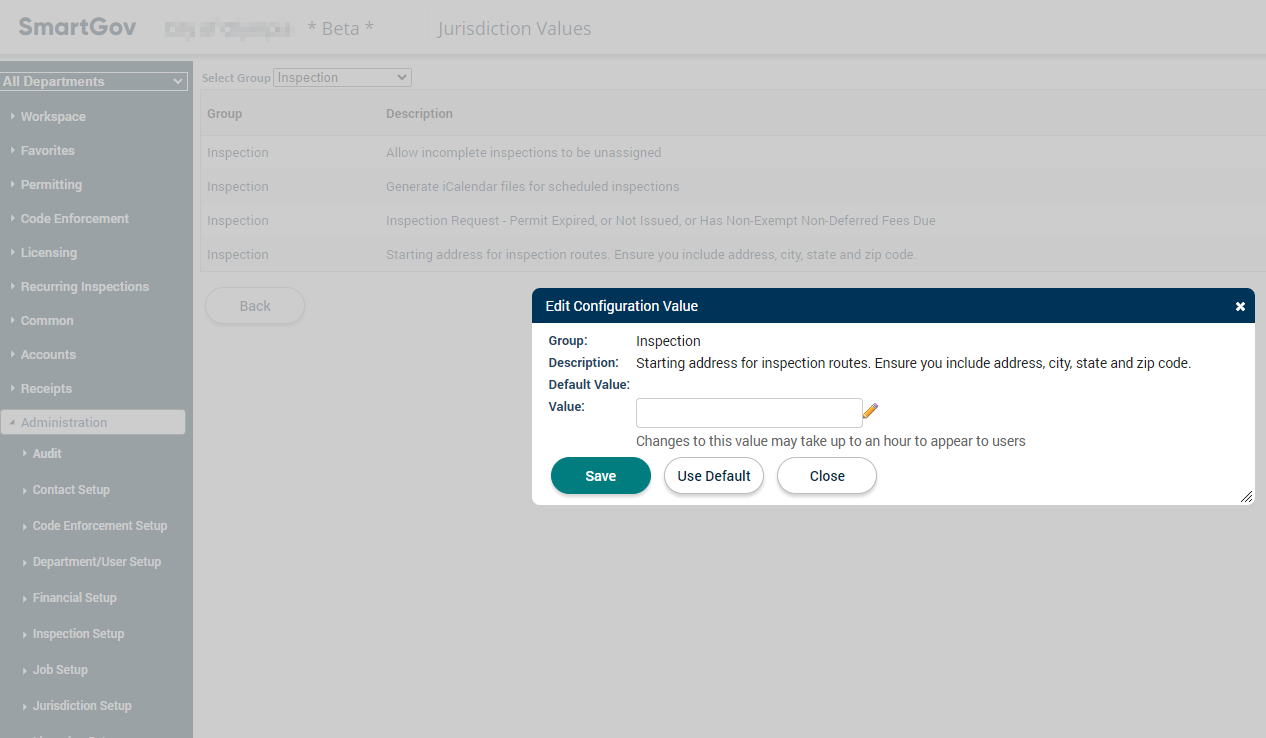1266x738 pixels.
Task: Open Financial Setup submenu
Action: click(74, 598)
